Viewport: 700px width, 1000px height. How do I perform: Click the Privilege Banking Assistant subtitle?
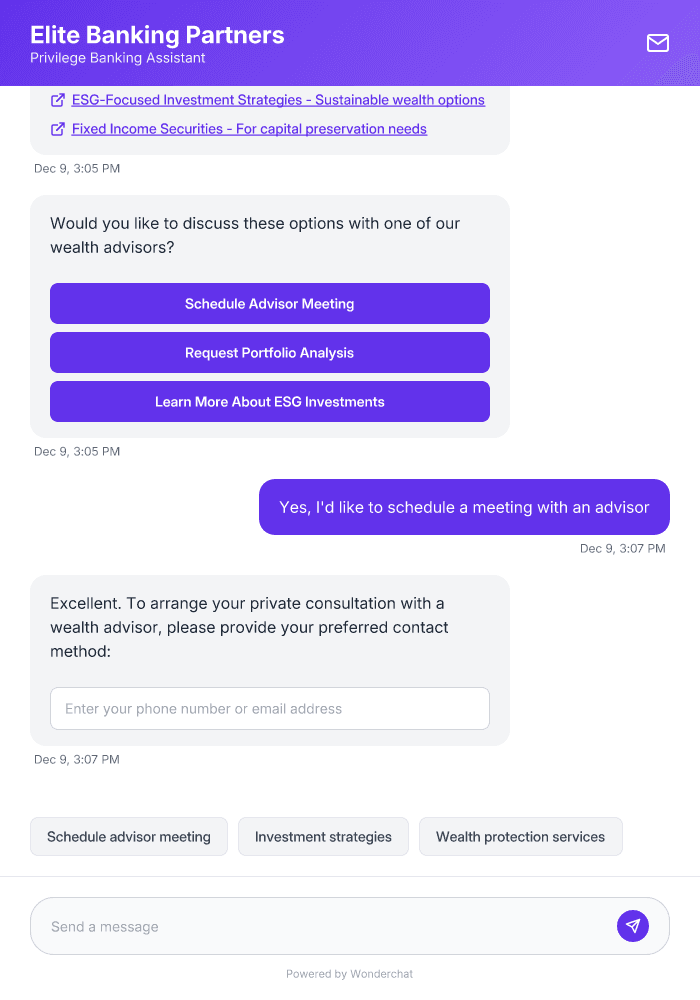[116, 58]
